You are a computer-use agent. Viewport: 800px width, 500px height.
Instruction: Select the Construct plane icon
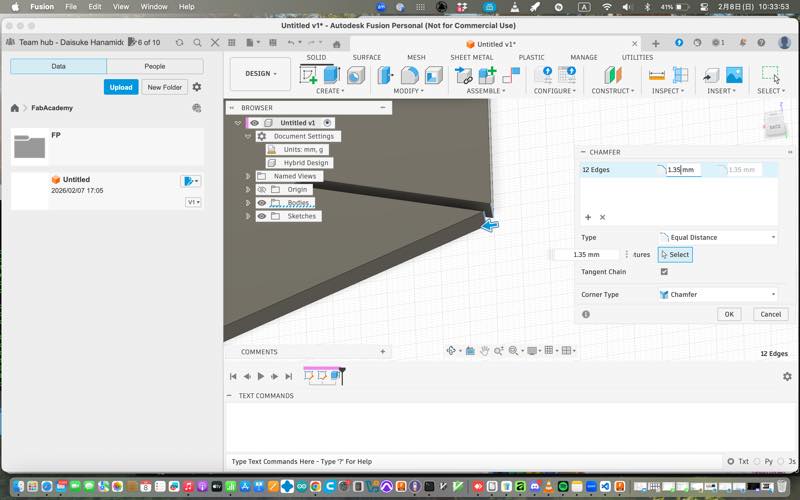[x=613, y=75]
